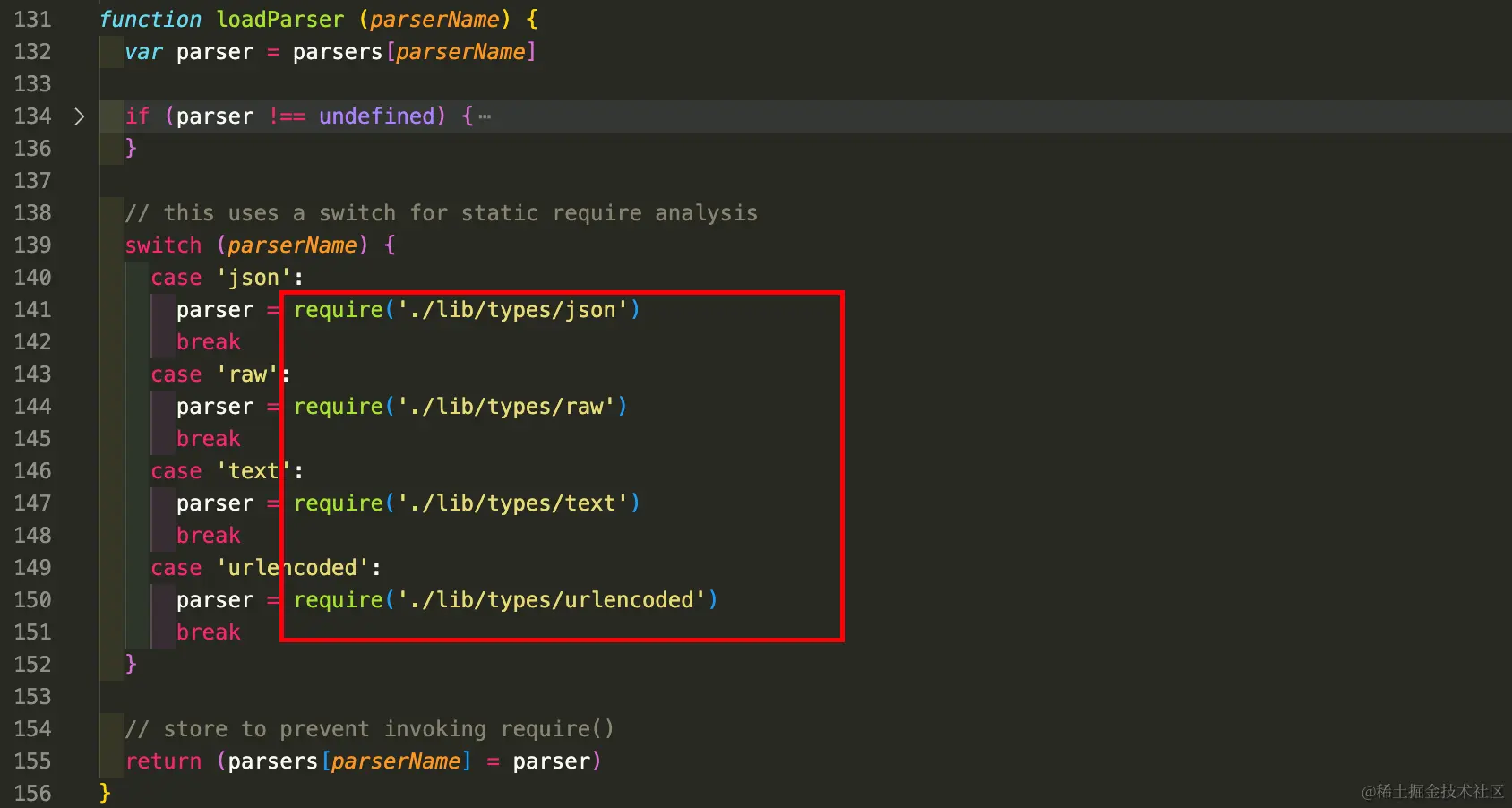The width and height of the screenshot is (1512, 808).
Task: Click line number 144 in the gutter
Action: pyautogui.click(x=33, y=407)
